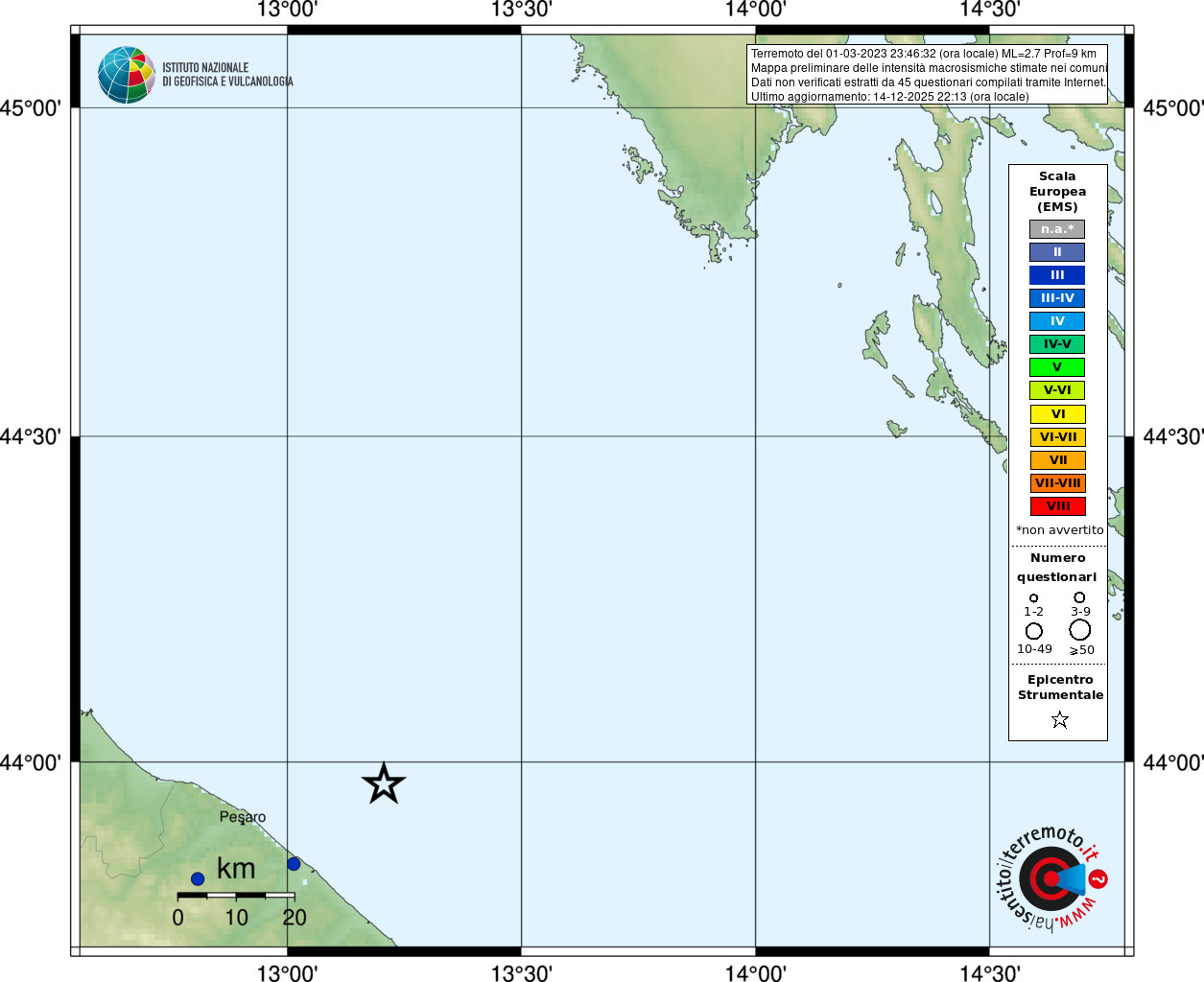Click the 'Ultimo aggiornamento' info line
This screenshot has width=1204, height=982.
pyautogui.click(x=890, y=97)
